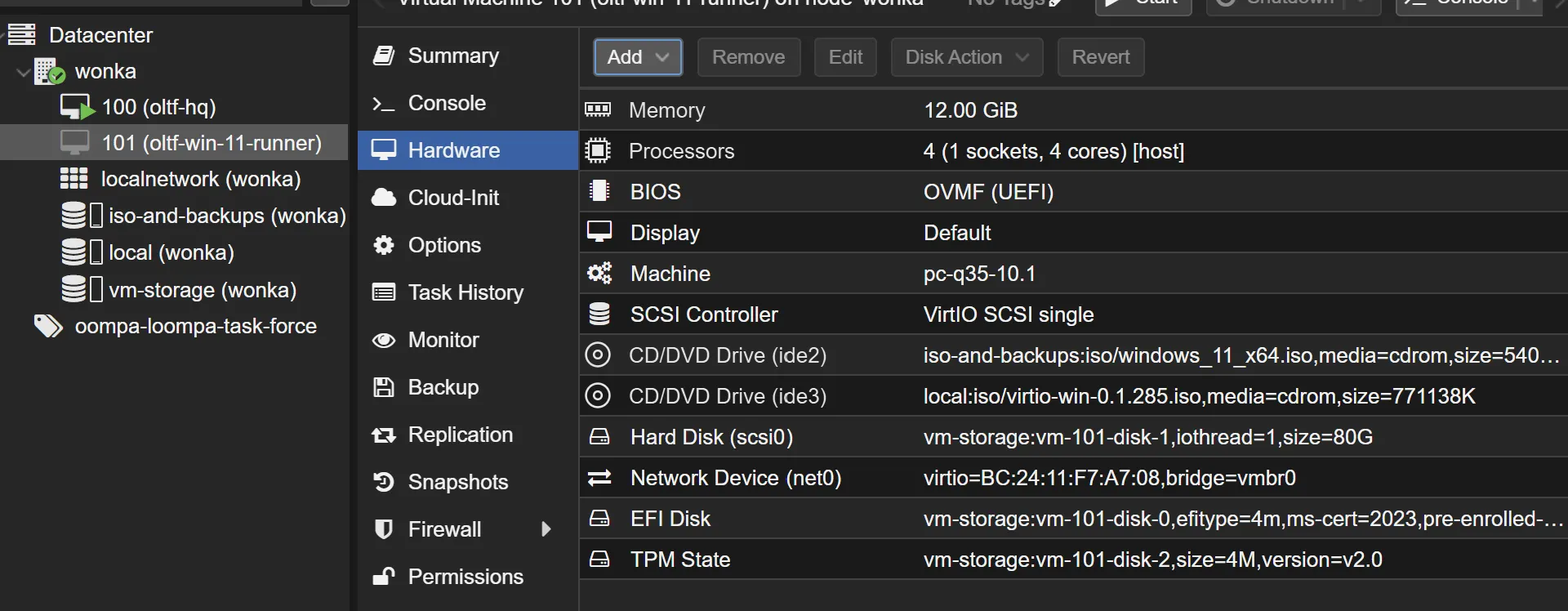Screen dimensions: 1568x611
Task: Click the Cloud-Init cloud icon
Action: pos(383,198)
